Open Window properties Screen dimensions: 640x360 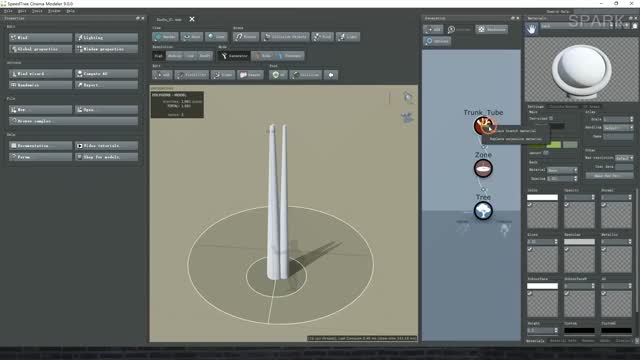[106, 49]
